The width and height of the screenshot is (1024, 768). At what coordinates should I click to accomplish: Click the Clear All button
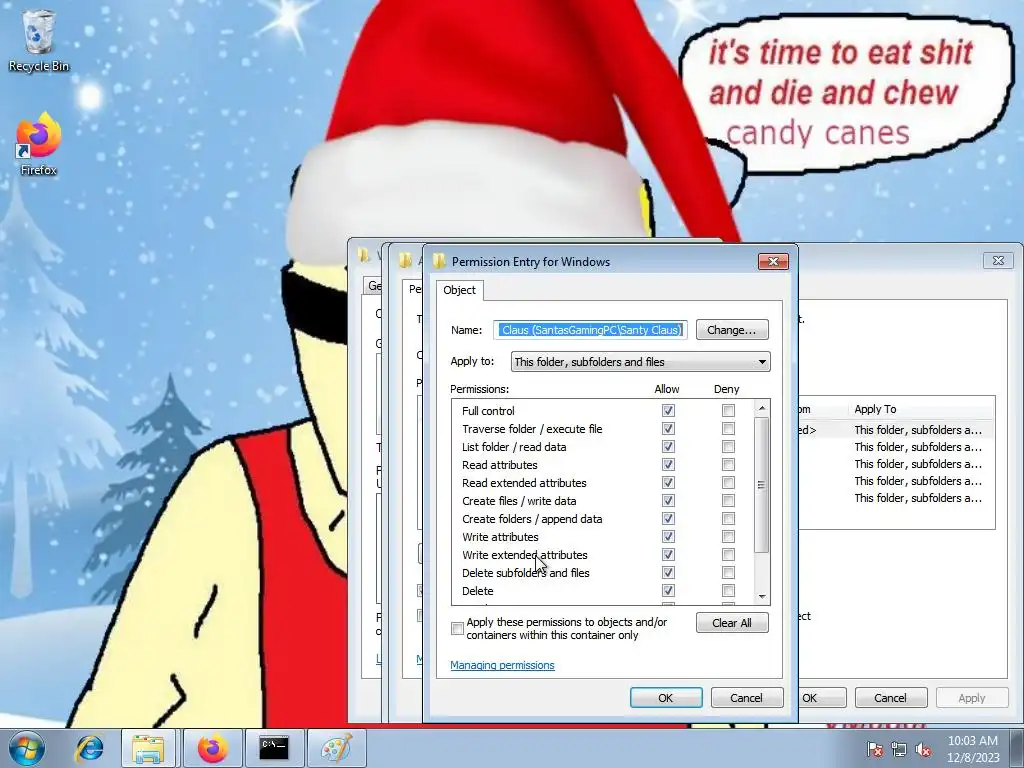[731, 623]
